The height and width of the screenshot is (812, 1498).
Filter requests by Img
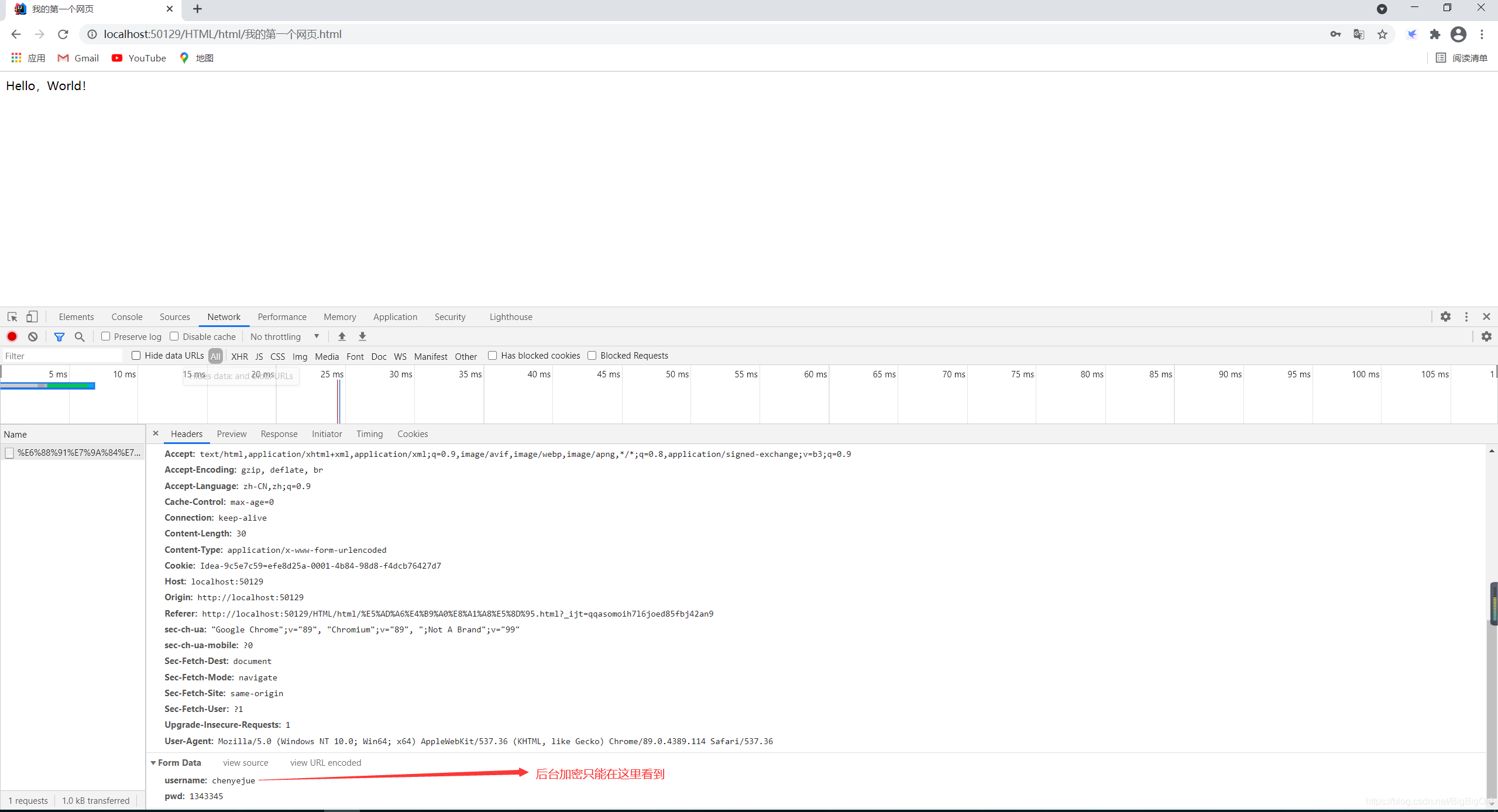(x=300, y=356)
